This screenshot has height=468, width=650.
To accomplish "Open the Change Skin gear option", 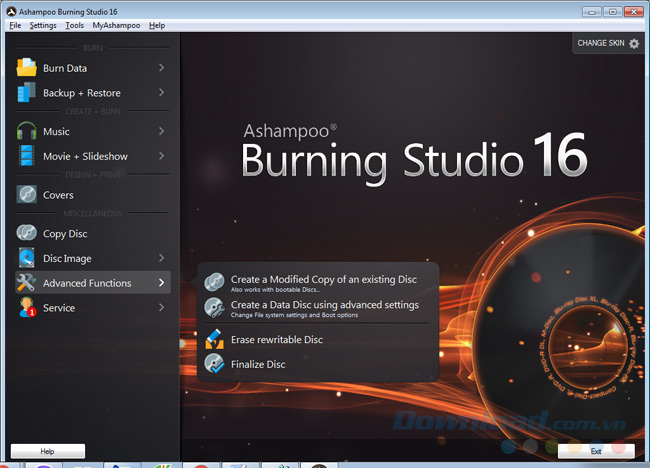I will click(633, 44).
